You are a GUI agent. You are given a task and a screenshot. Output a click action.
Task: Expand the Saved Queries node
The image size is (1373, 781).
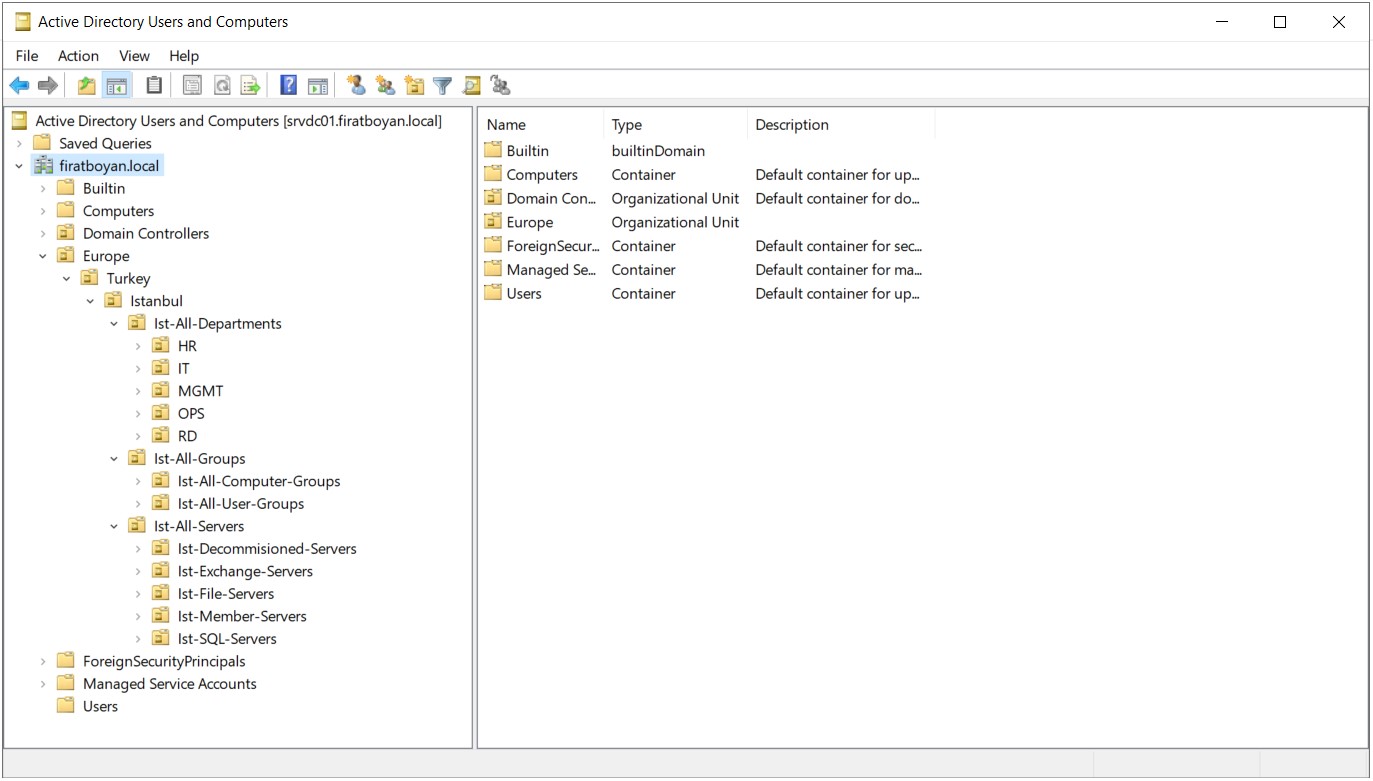[19, 143]
